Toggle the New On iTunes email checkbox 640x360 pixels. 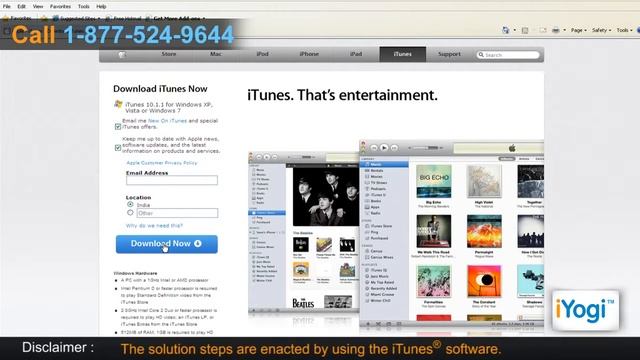118,127
